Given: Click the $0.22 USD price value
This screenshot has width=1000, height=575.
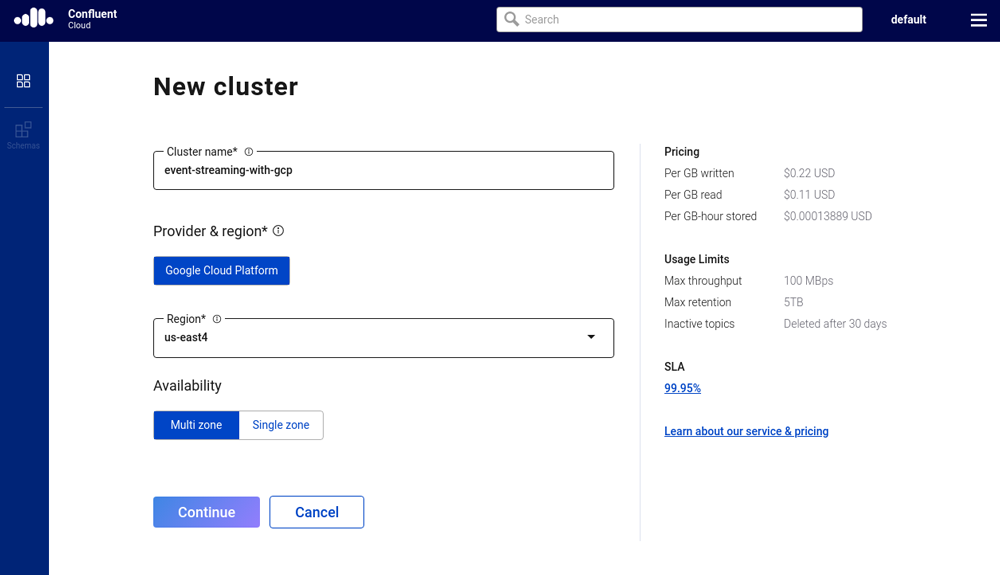Looking at the screenshot, I should (809, 173).
